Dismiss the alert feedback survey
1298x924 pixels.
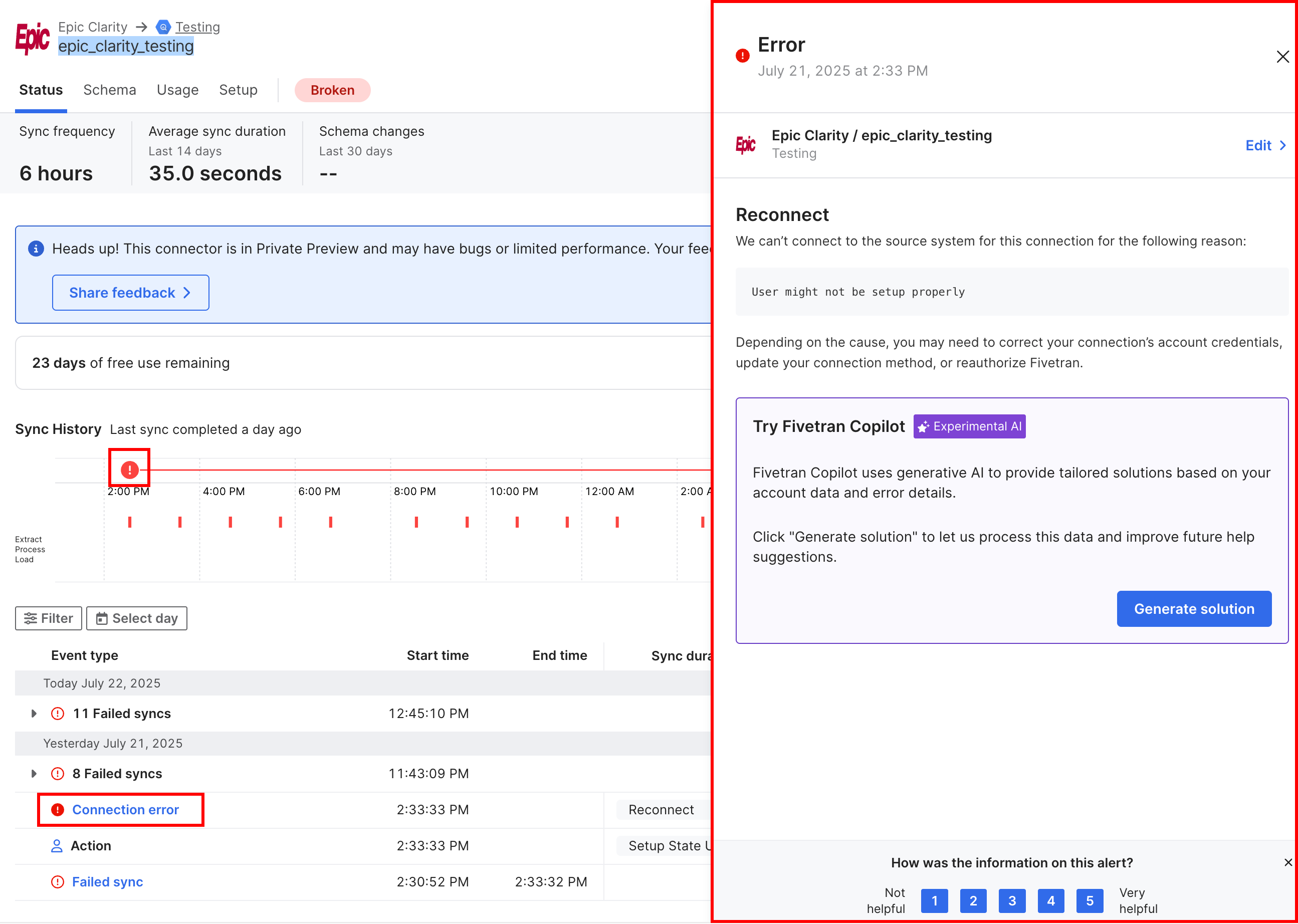pyautogui.click(x=1288, y=862)
